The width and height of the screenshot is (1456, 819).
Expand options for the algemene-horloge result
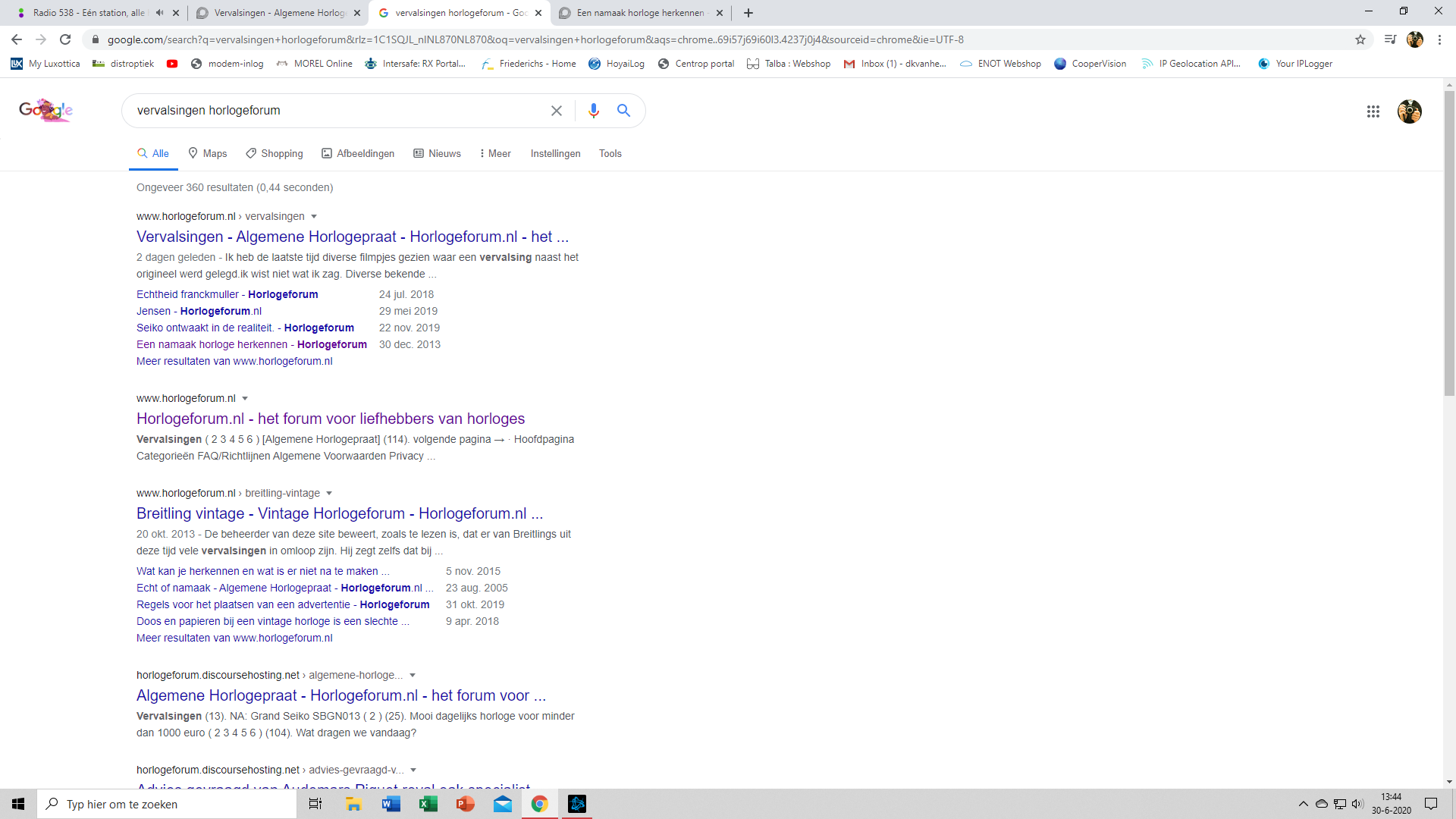click(x=413, y=676)
